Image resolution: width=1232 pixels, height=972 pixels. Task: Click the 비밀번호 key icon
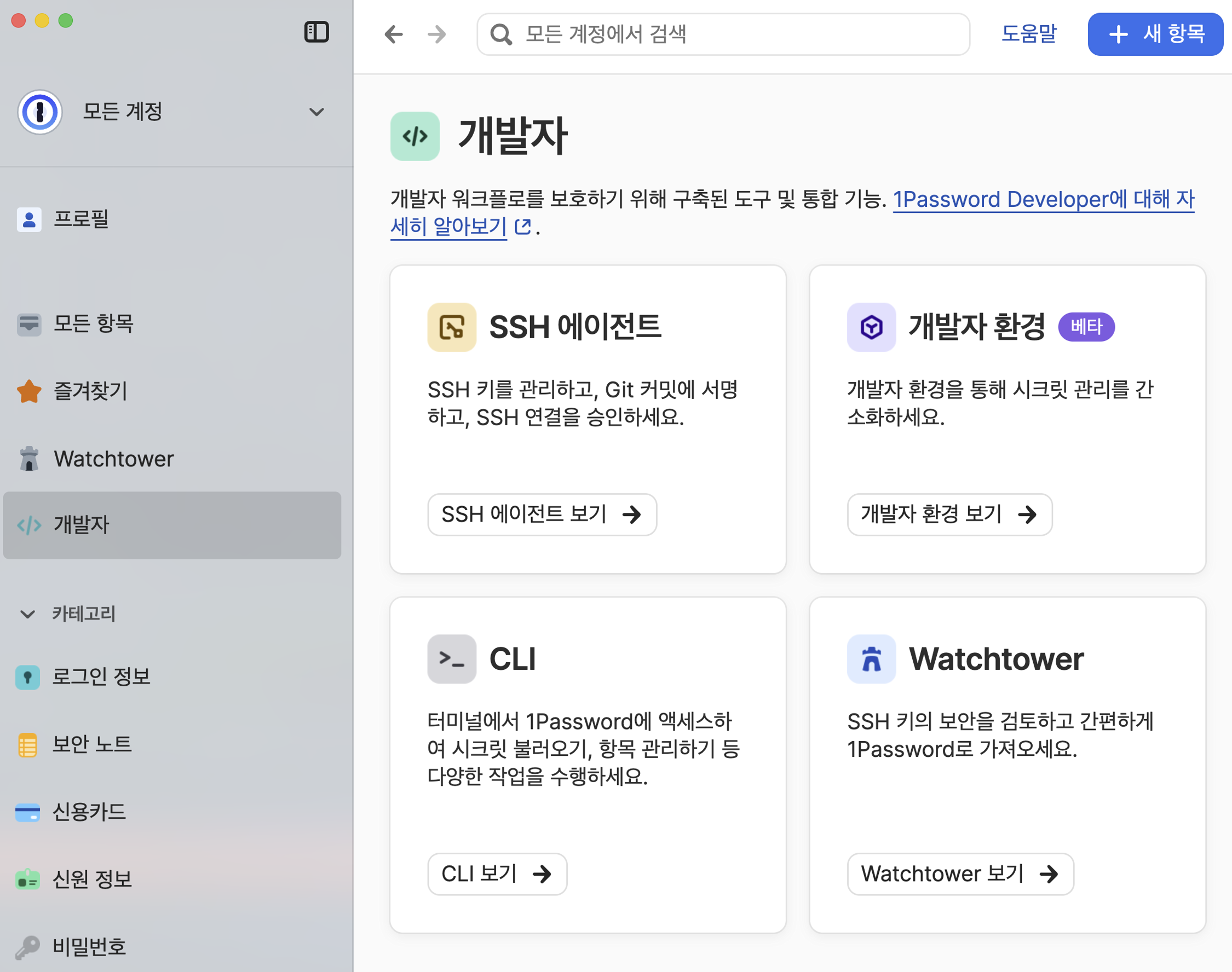point(28,947)
